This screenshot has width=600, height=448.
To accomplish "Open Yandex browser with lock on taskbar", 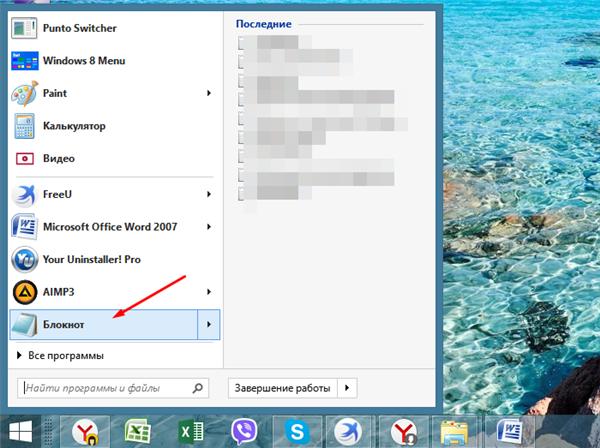I will pos(85,432).
